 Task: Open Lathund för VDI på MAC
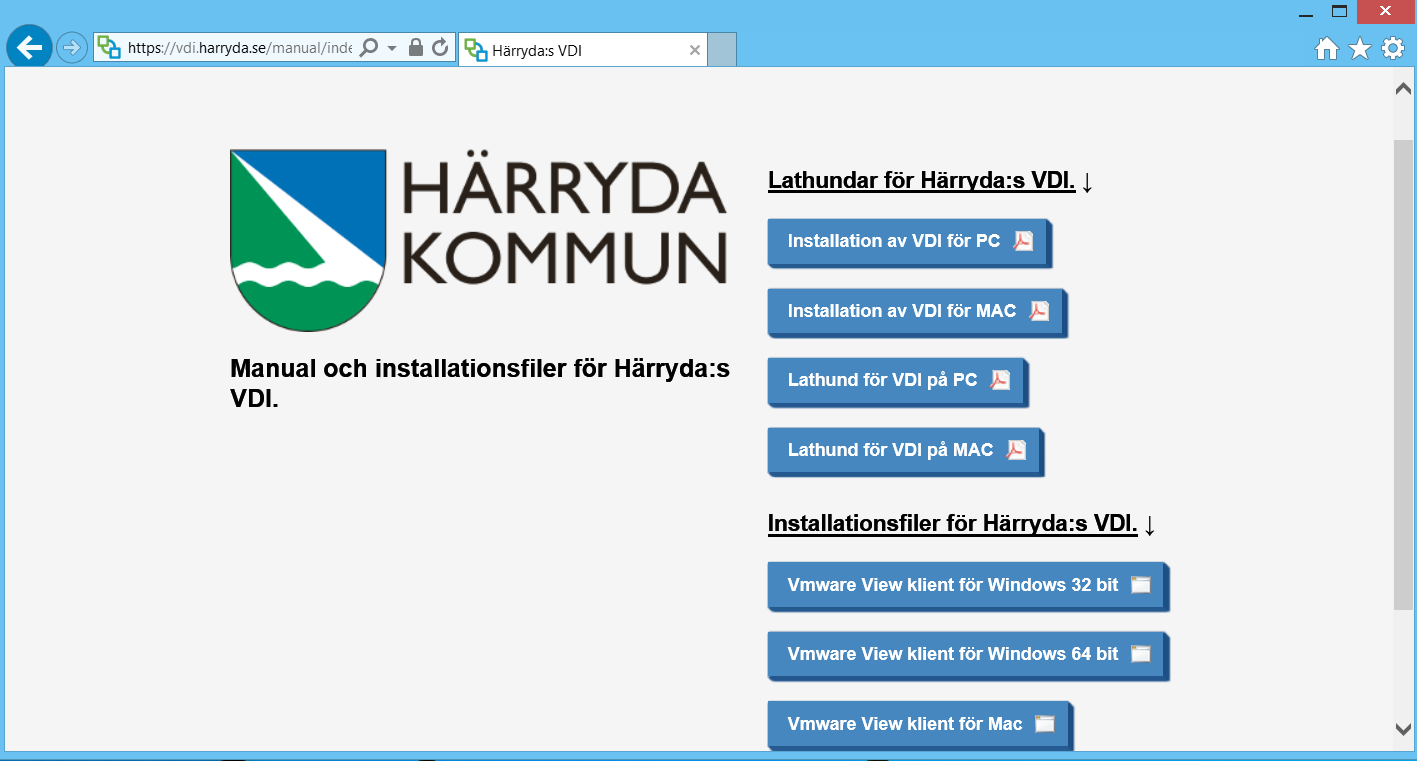coord(904,450)
